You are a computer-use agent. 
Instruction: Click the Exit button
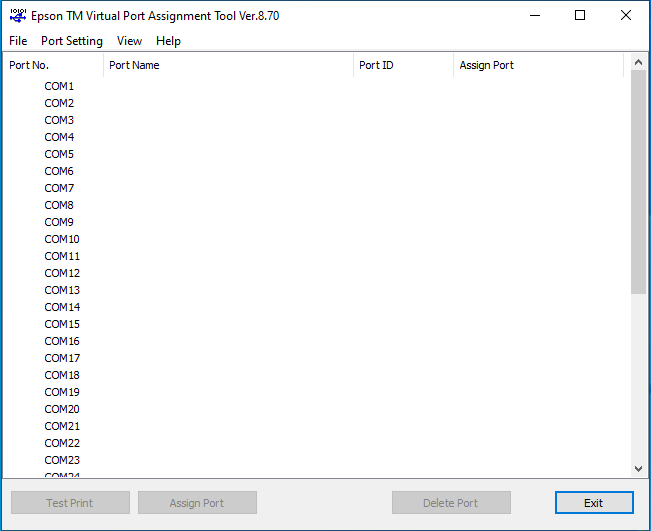(x=594, y=503)
